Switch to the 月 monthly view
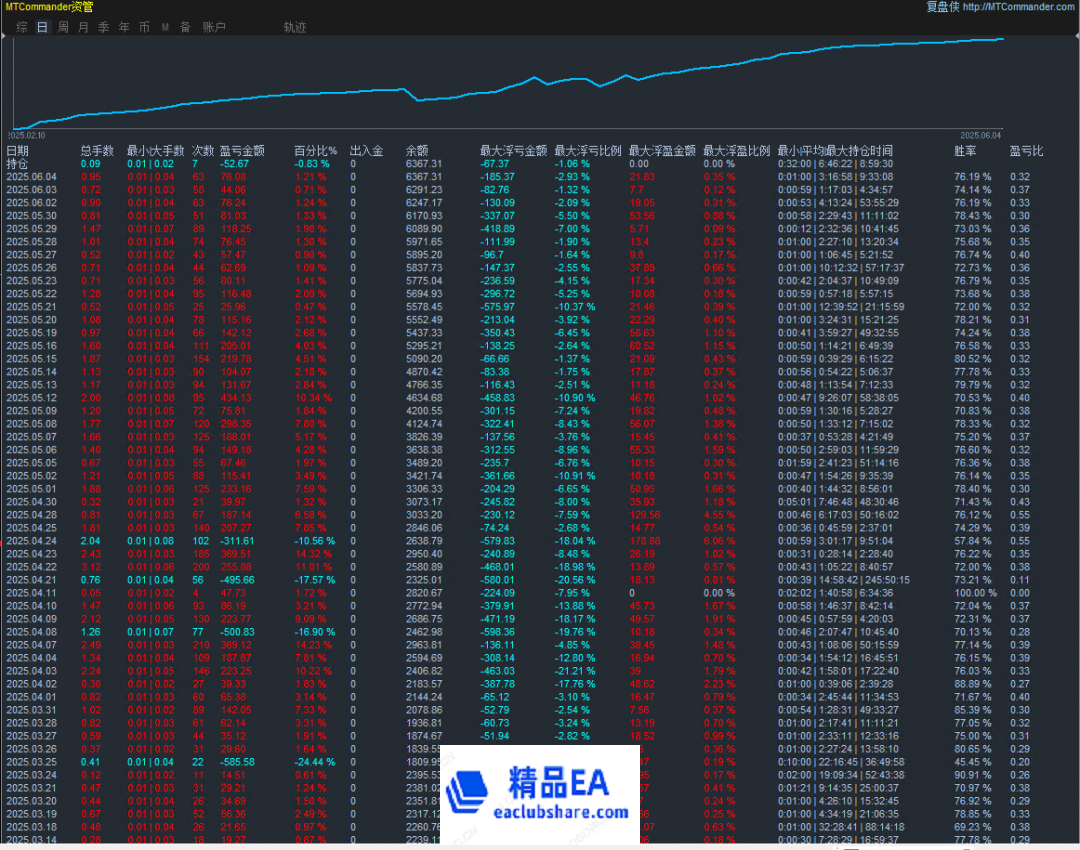 [x=83, y=28]
